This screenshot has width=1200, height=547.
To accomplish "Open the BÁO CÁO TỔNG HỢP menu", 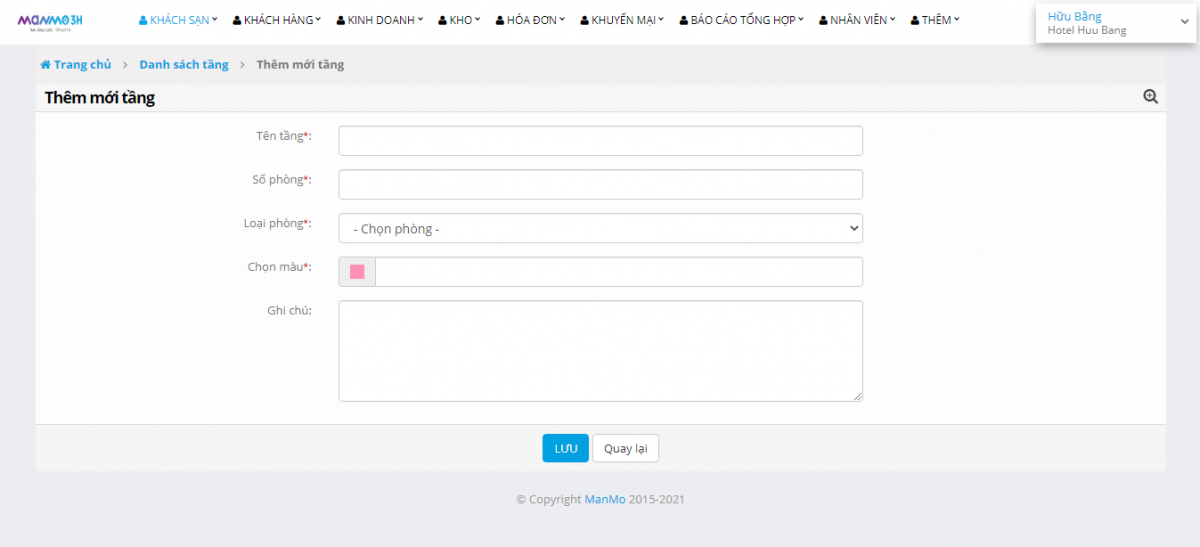I will (x=741, y=20).
